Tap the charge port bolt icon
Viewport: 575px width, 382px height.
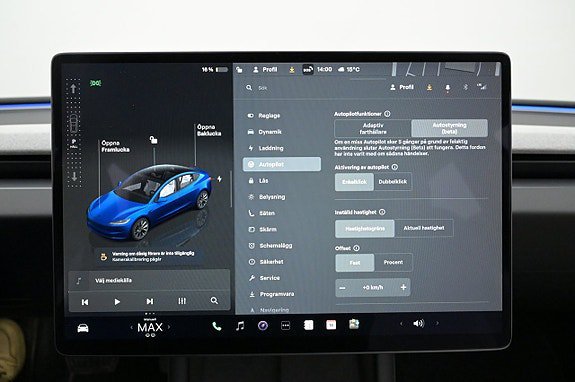[219, 179]
